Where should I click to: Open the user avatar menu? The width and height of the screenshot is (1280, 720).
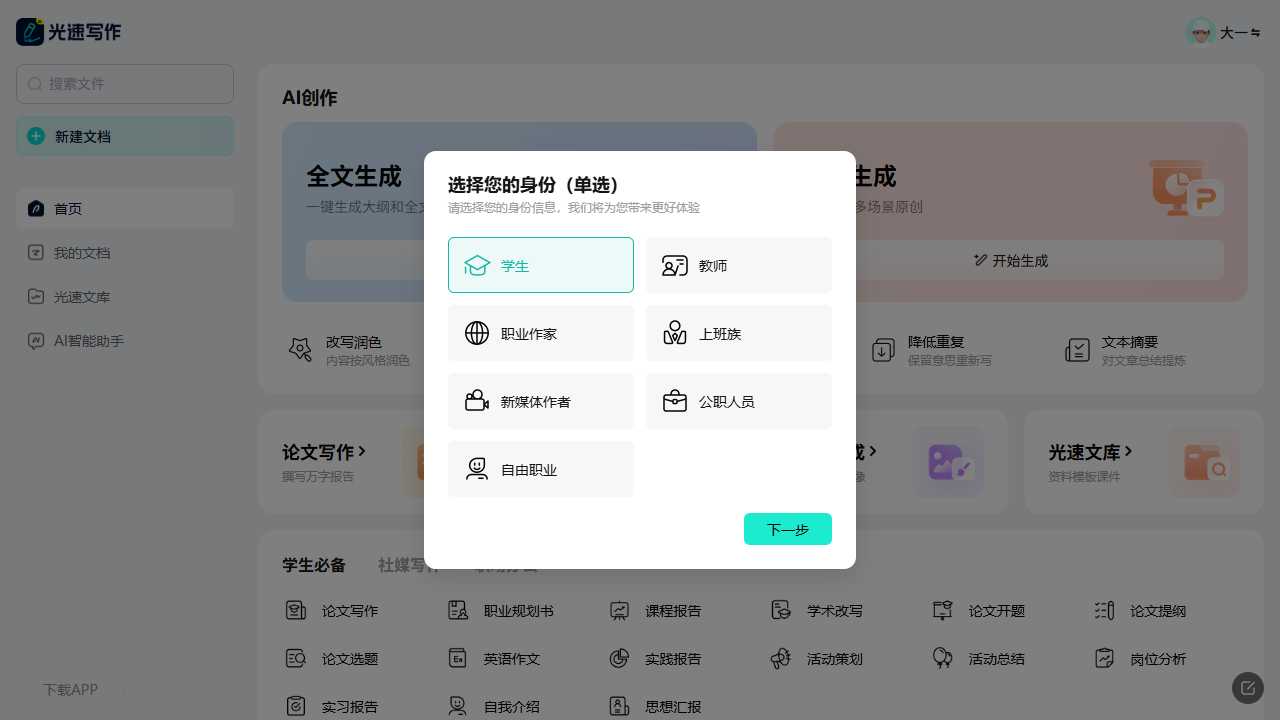coord(1201,32)
